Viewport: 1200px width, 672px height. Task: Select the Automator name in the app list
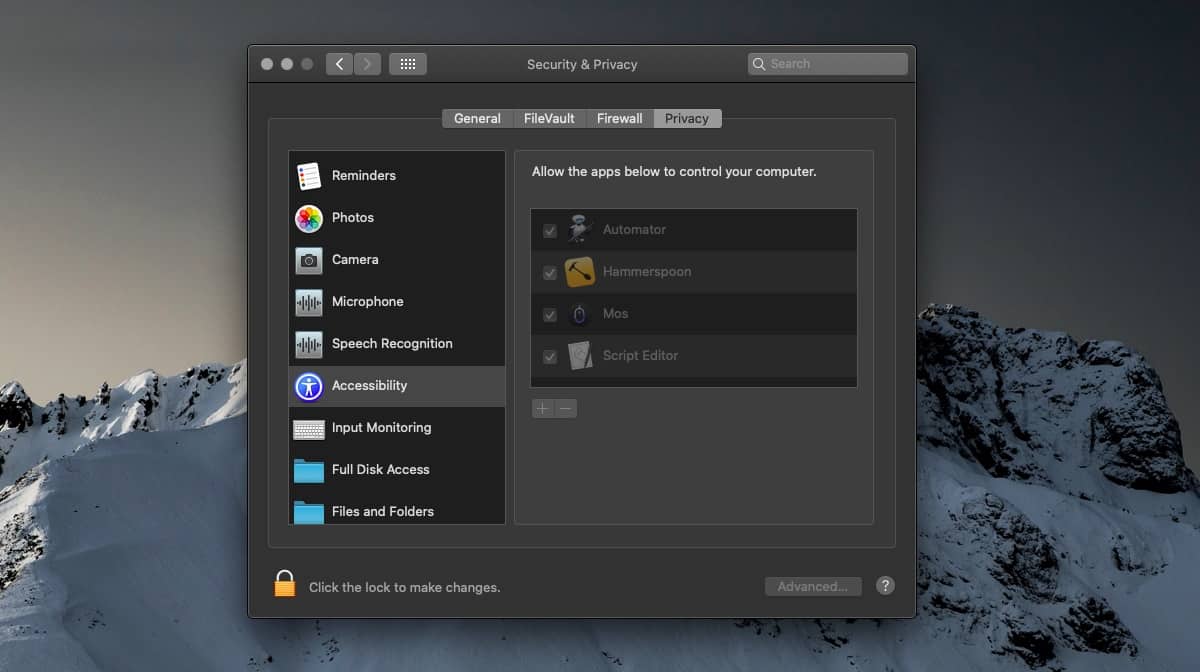(634, 229)
